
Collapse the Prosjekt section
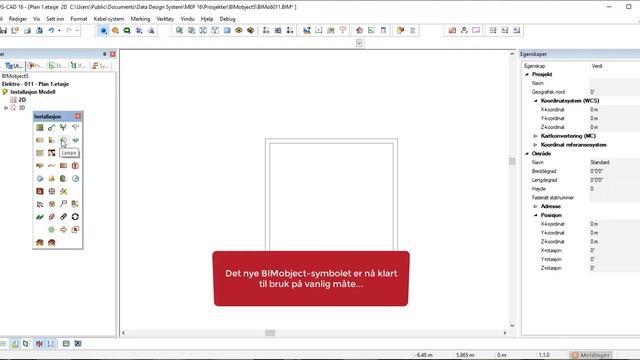[527, 74]
